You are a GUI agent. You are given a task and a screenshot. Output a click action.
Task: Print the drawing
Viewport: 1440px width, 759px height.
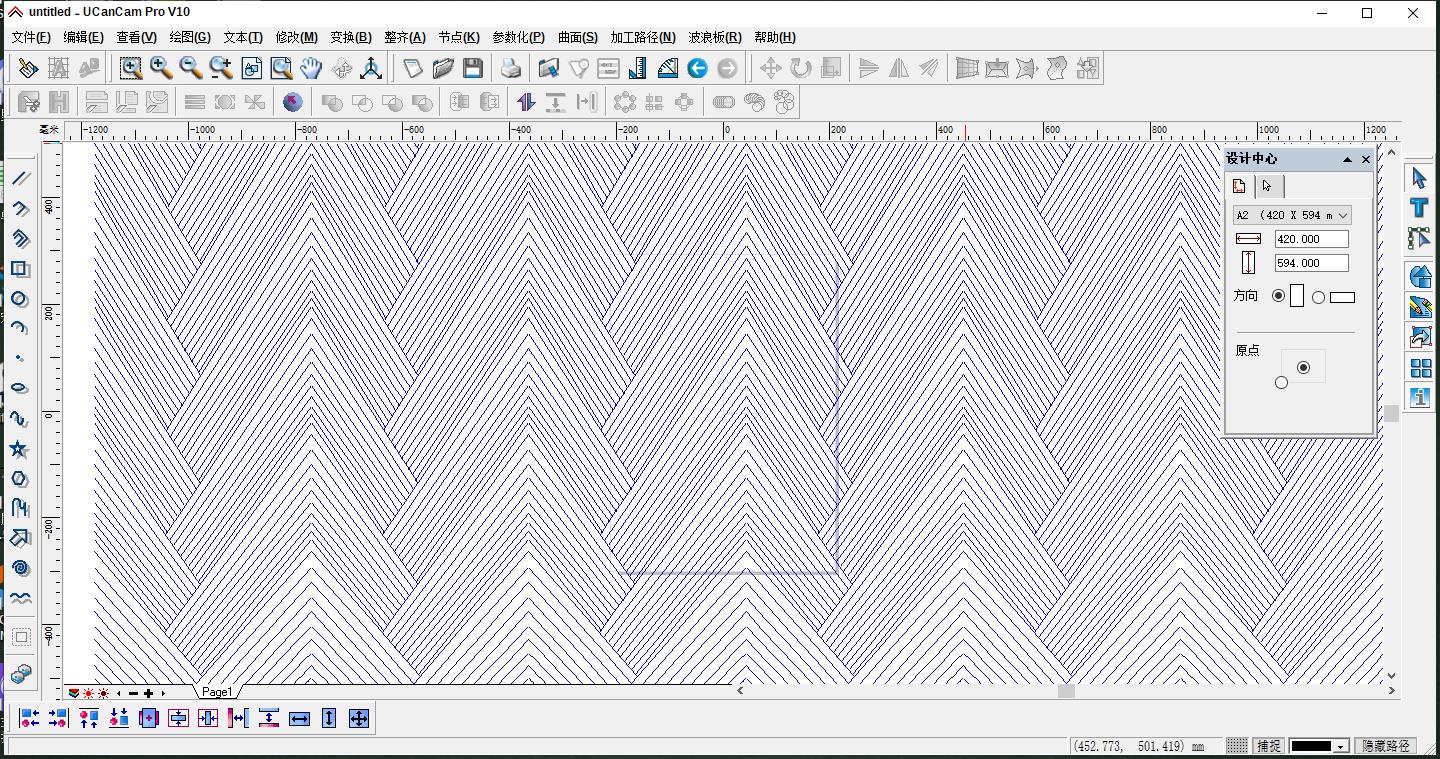point(511,68)
